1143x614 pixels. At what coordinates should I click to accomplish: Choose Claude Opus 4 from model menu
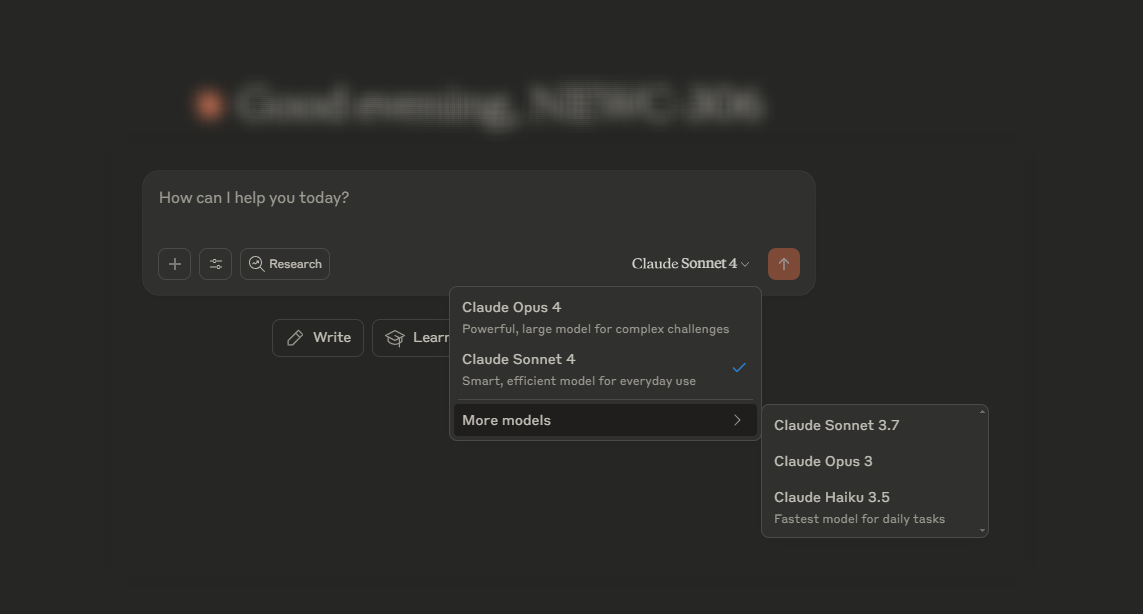point(605,318)
